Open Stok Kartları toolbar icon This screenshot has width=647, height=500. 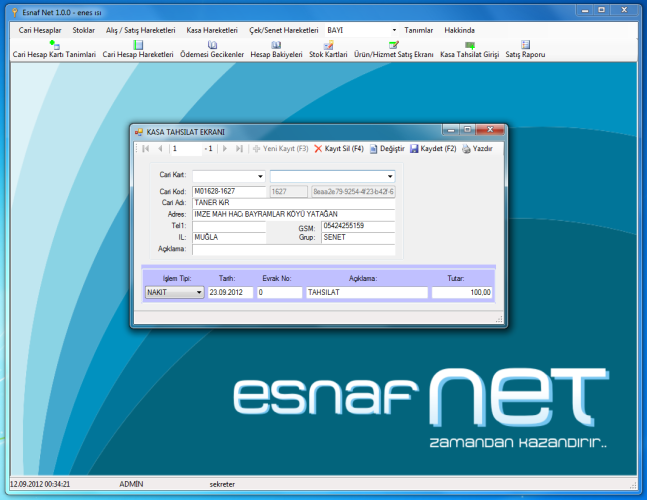point(328,50)
